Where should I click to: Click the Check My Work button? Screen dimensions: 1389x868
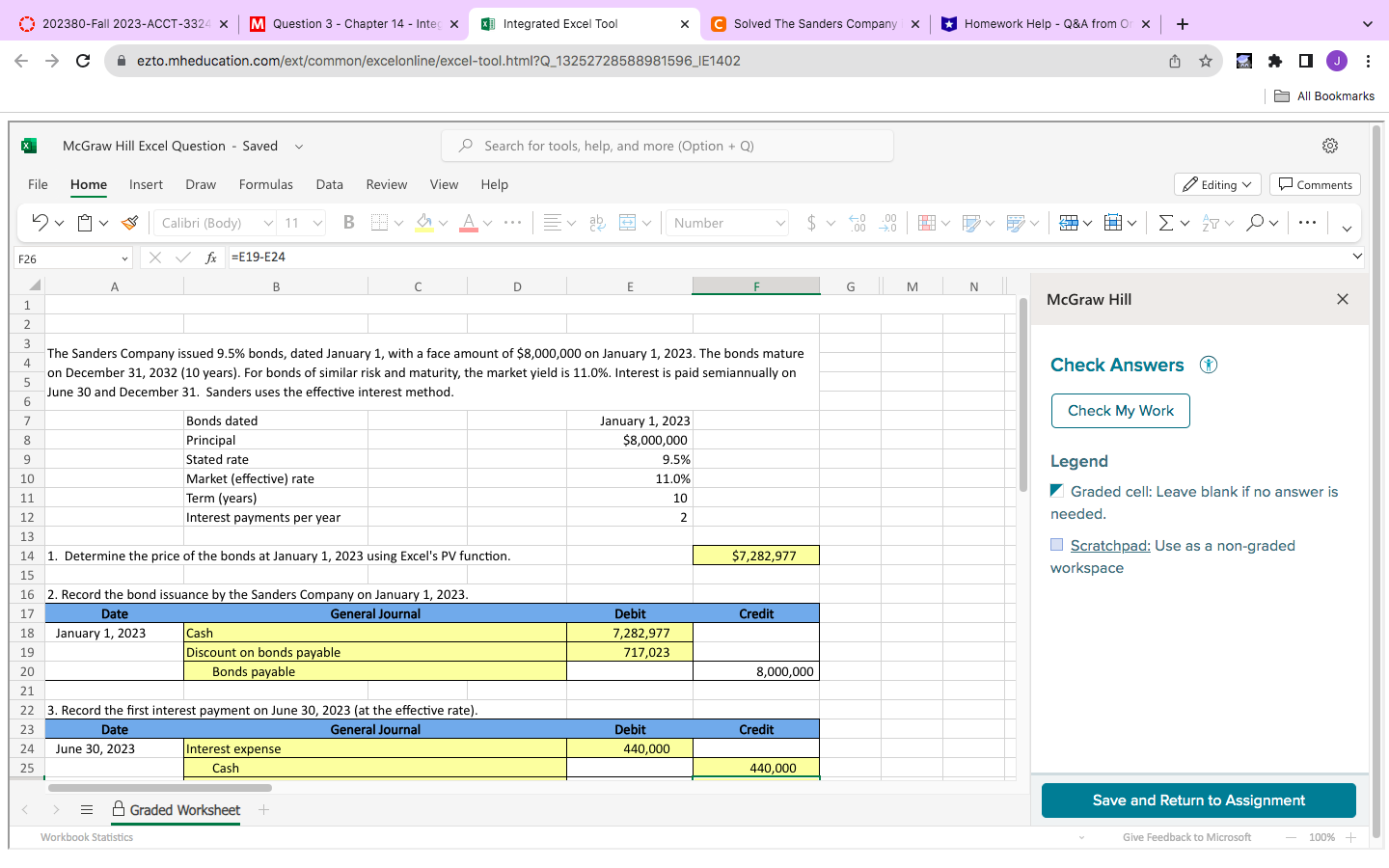pos(1120,410)
